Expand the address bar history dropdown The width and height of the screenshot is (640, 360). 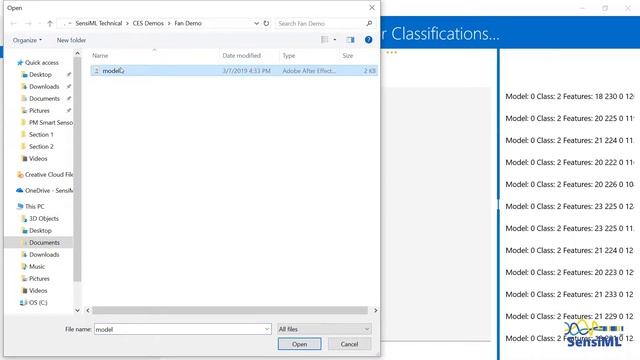256,24
